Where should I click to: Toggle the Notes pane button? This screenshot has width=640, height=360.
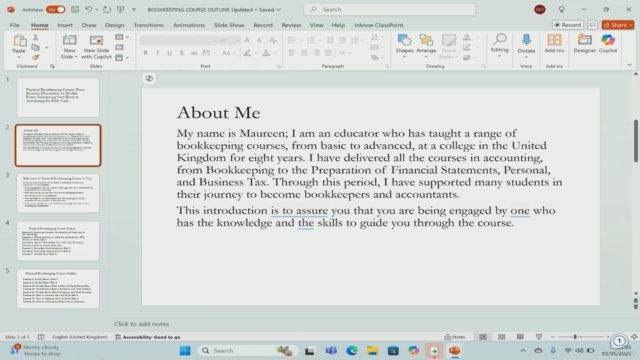(455, 337)
